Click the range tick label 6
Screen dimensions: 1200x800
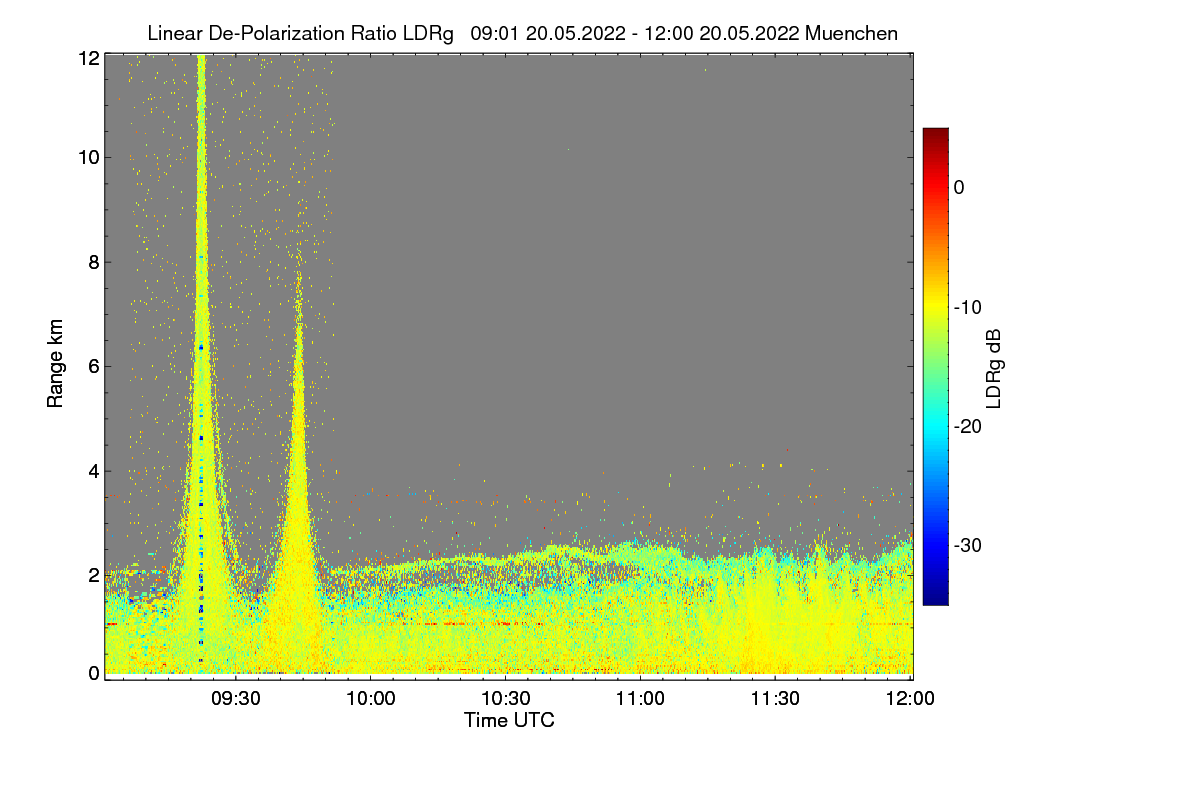click(93, 366)
